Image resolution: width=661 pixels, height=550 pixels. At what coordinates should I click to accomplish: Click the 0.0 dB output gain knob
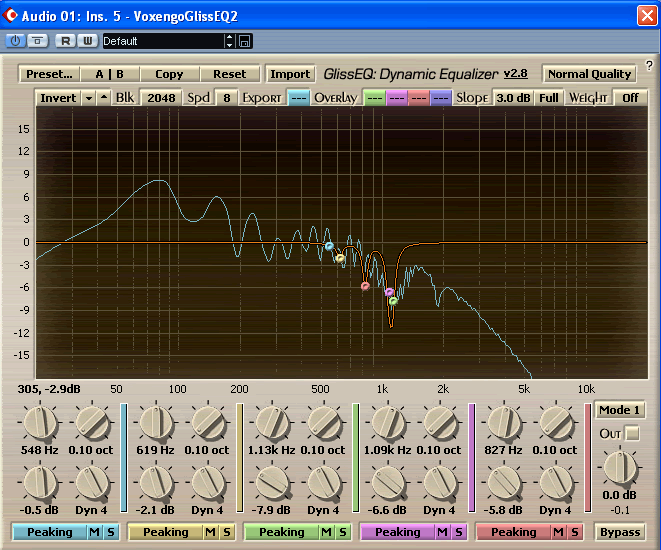(620, 467)
